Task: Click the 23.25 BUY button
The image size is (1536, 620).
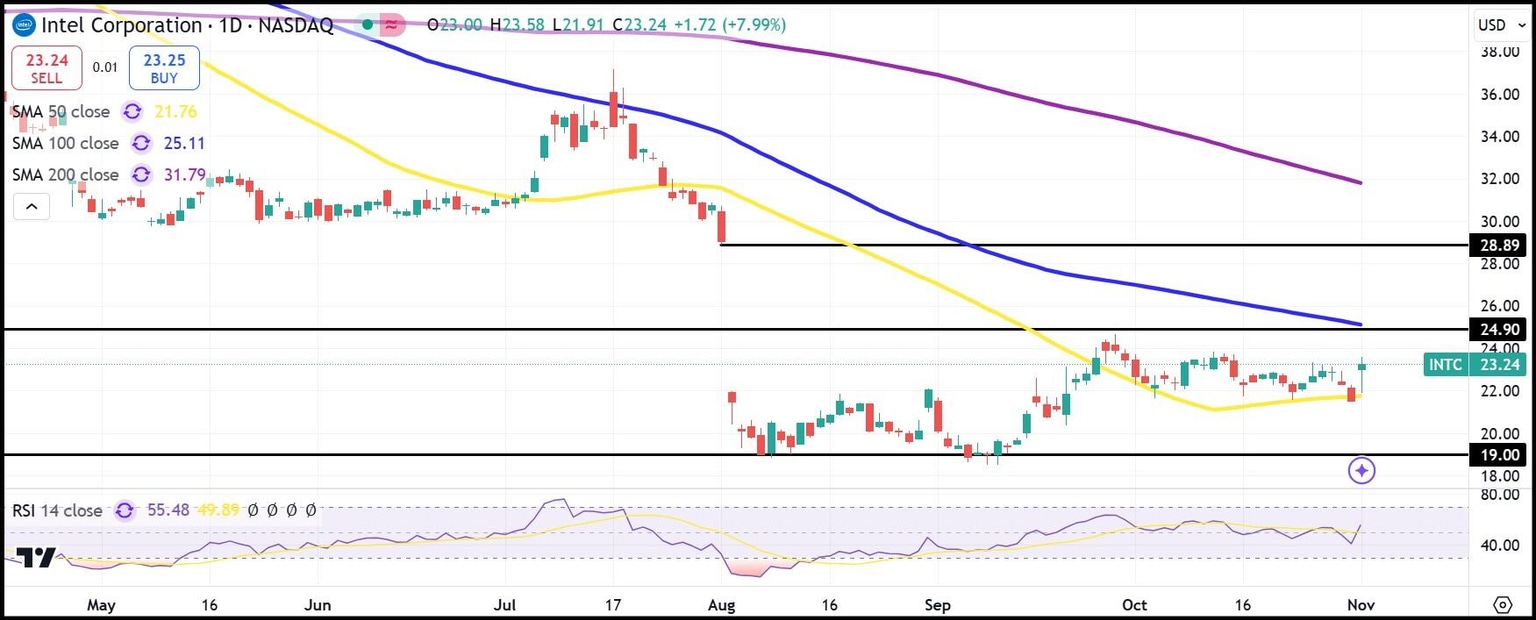Action: point(164,68)
